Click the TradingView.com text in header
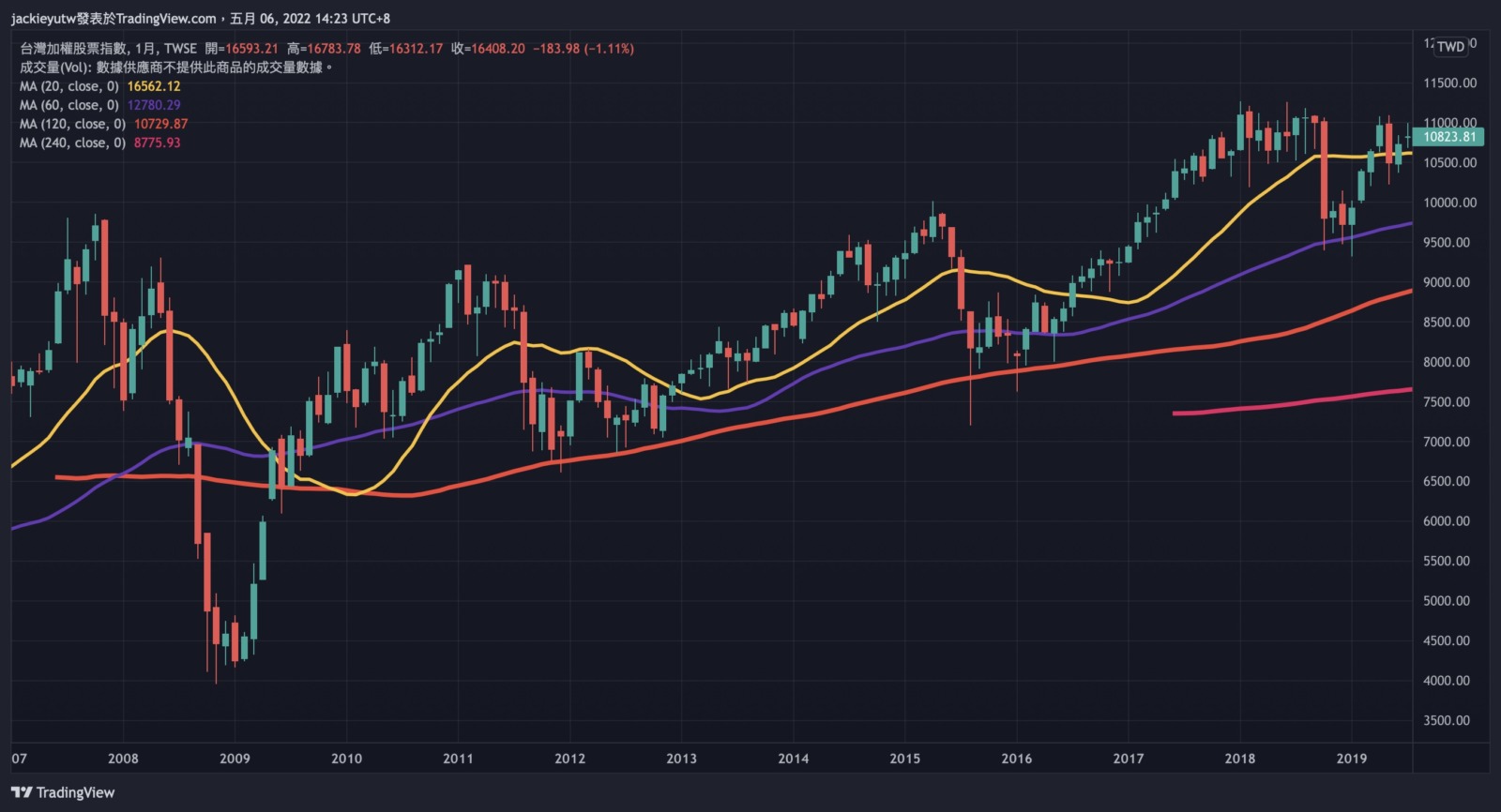Image resolution: width=1501 pixels, height=812 pixels. click(166, 18)
